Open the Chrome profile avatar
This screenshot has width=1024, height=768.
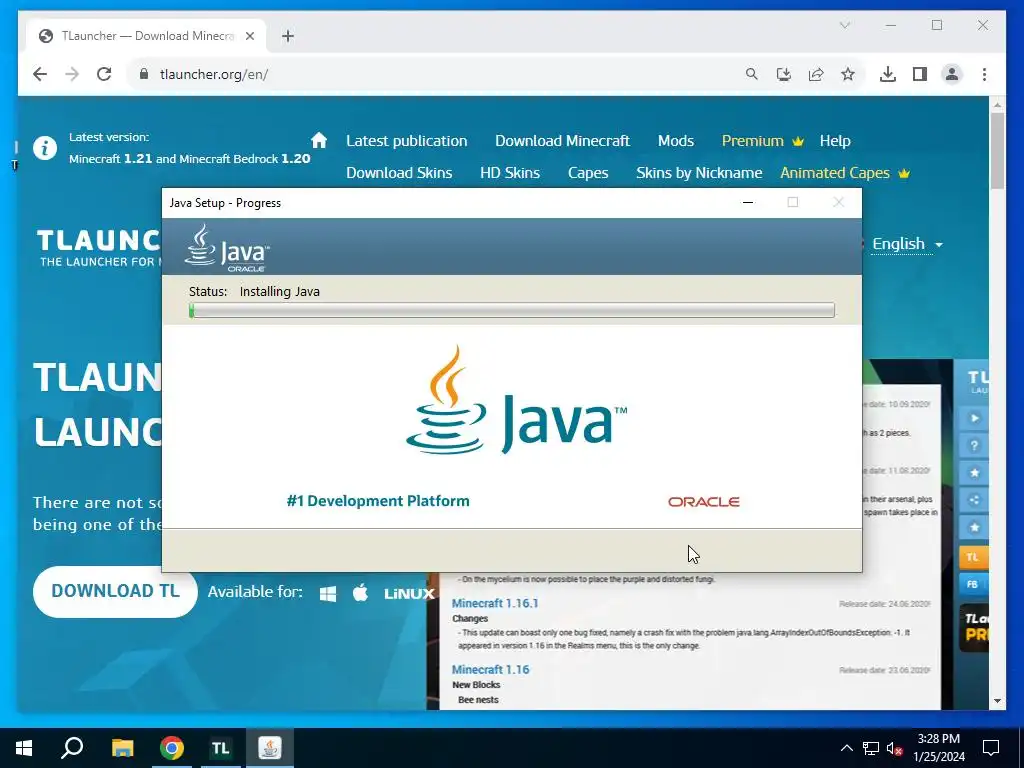(x=952, y=74)
